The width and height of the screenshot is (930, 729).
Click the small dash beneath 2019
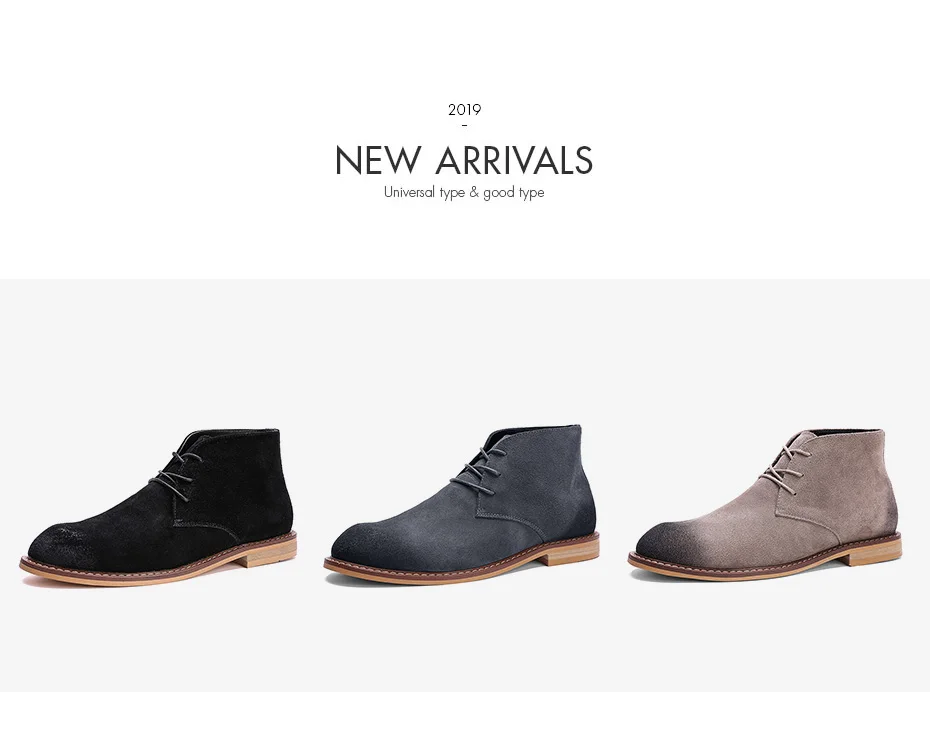coord(464,125)
